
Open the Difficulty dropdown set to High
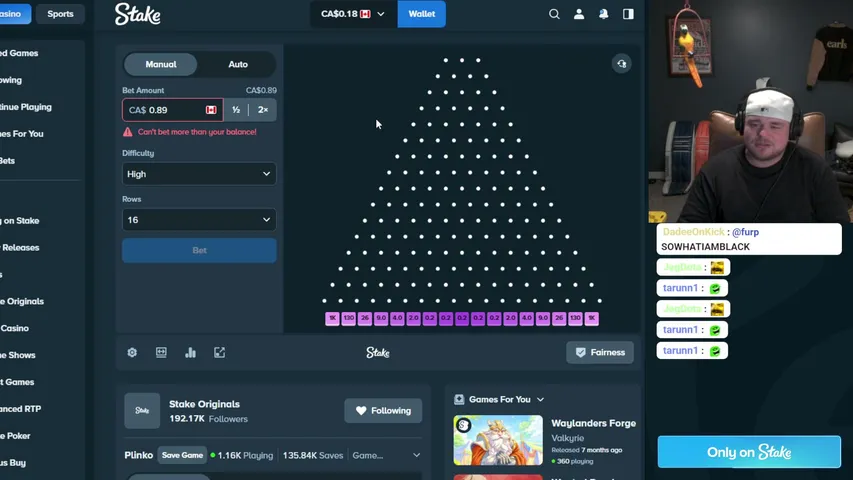(199, 174)
